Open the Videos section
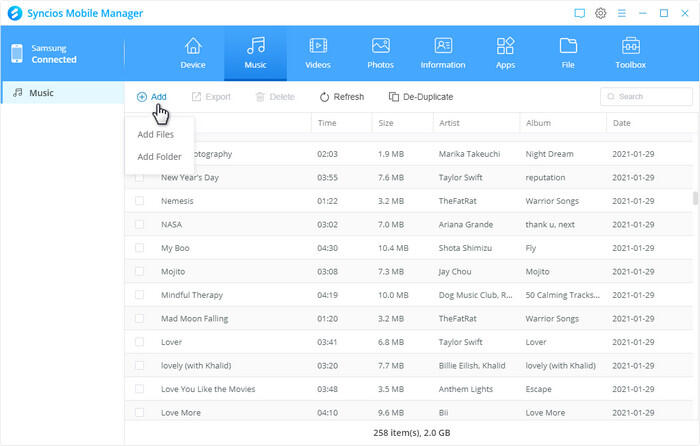The width and height of the screenshot is (700, 446). [318, 54]
